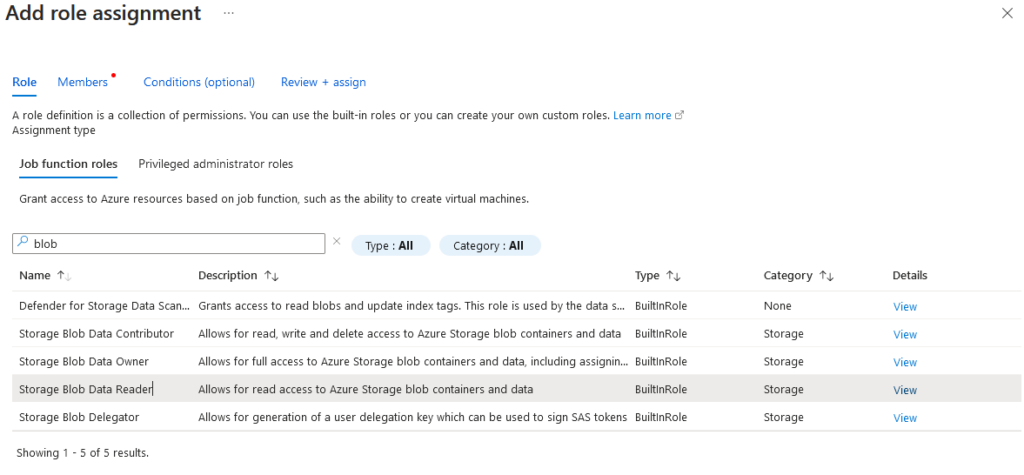Clear the blob search text with X icon
Screen dimensions: 1024x475
pos(336,242)
